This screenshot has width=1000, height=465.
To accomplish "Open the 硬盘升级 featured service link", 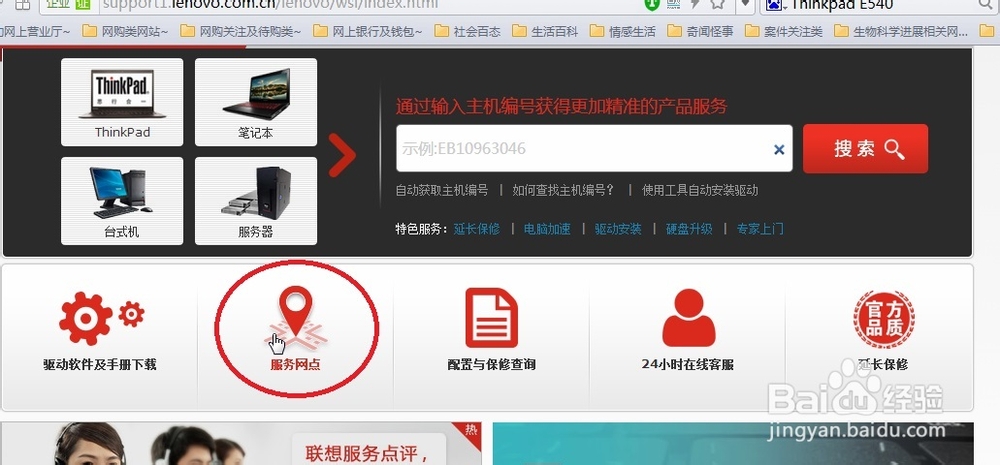I will (x=689, y=229).
